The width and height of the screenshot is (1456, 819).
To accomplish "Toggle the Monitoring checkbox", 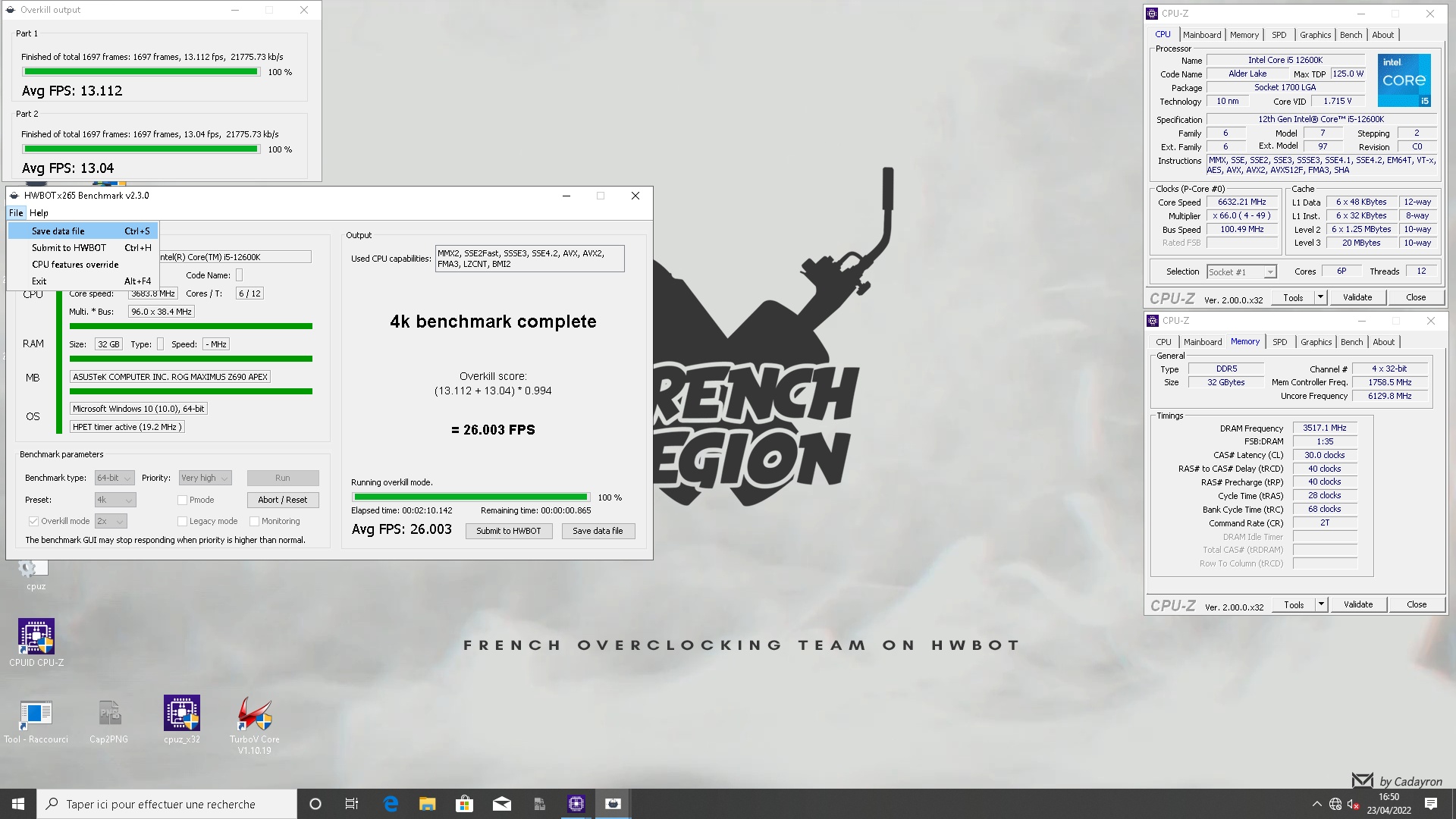I will coord(255,521).
